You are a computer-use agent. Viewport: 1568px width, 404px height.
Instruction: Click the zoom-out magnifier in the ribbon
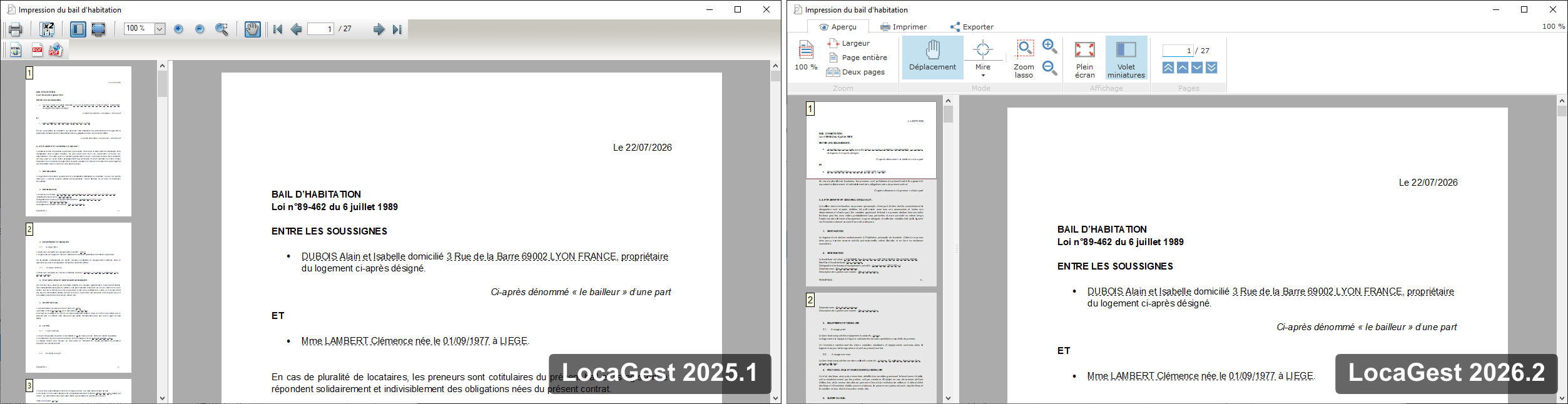tap(1050, 68)
